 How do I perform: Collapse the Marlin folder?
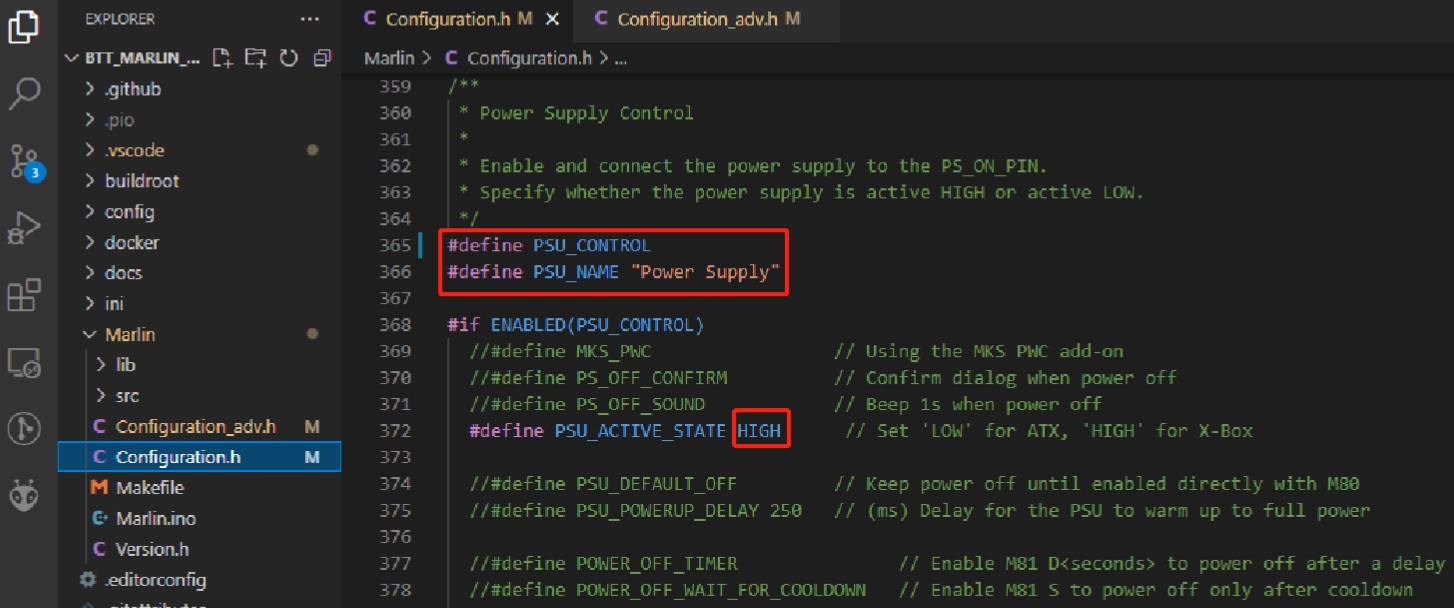129,334
